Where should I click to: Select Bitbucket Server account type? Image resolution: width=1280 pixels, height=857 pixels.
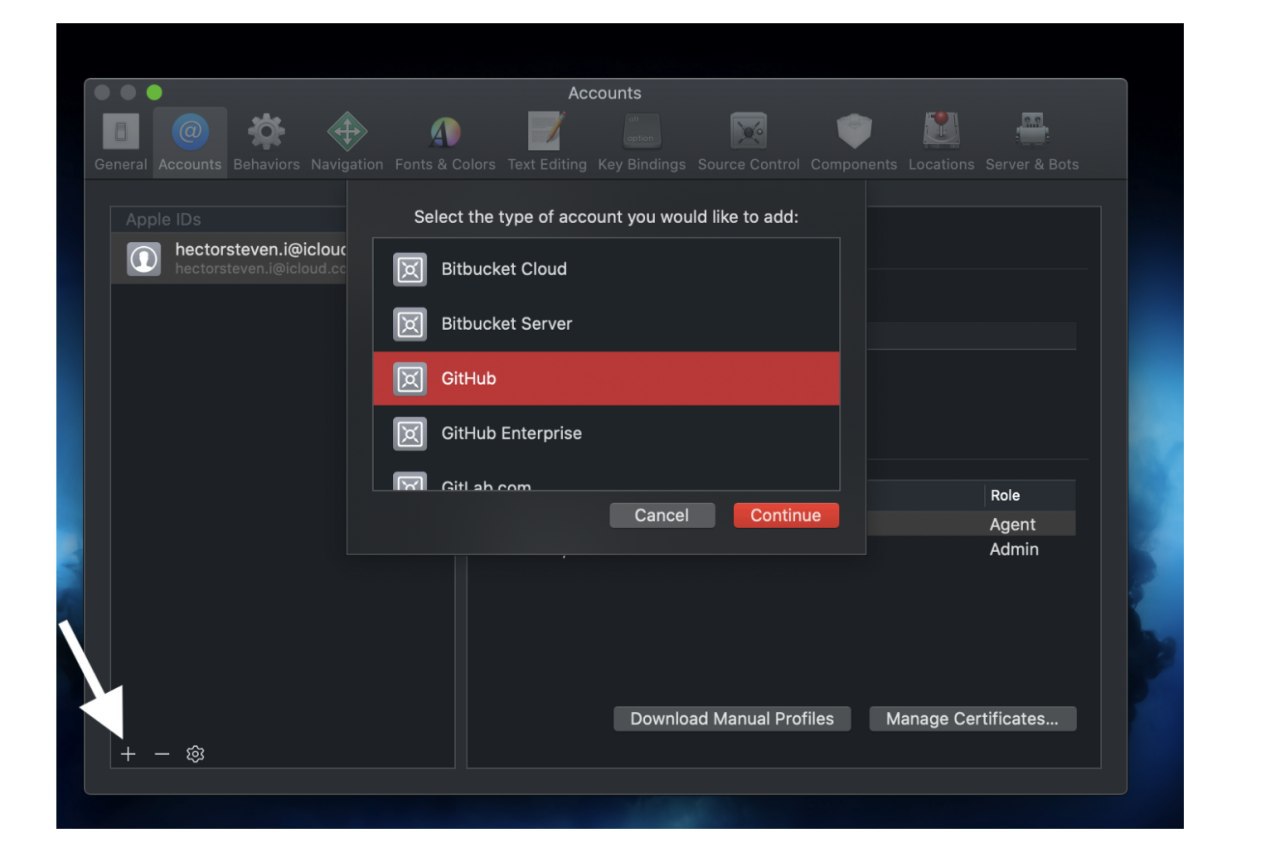(606, 324)
